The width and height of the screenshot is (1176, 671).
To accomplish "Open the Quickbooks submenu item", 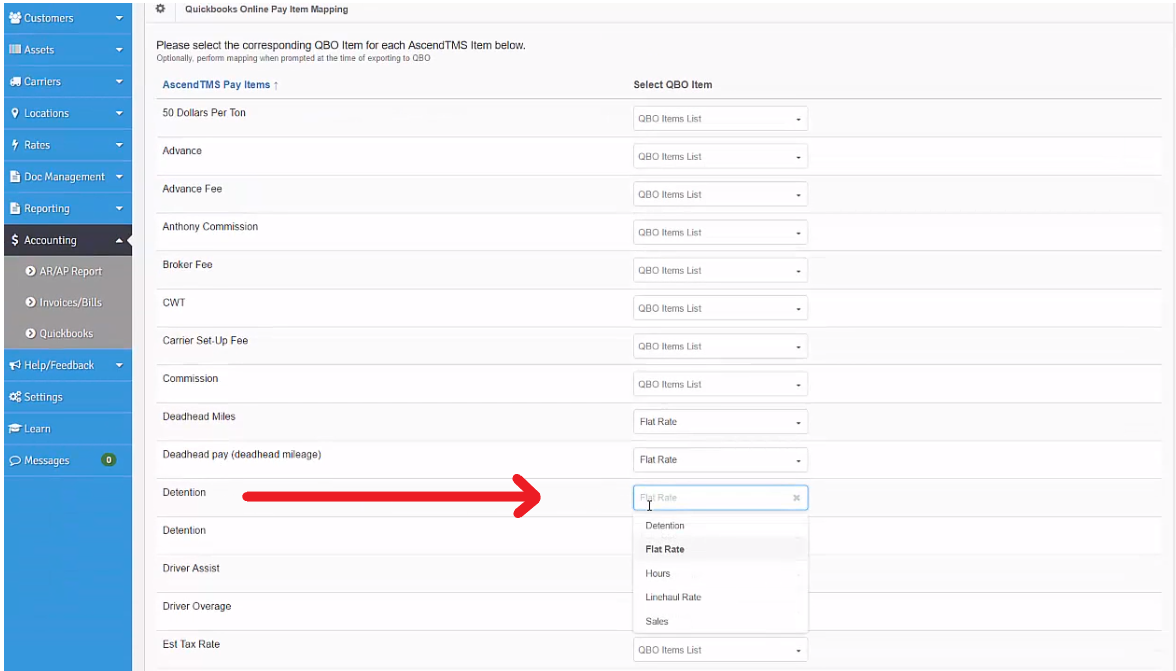I will 68,334.
